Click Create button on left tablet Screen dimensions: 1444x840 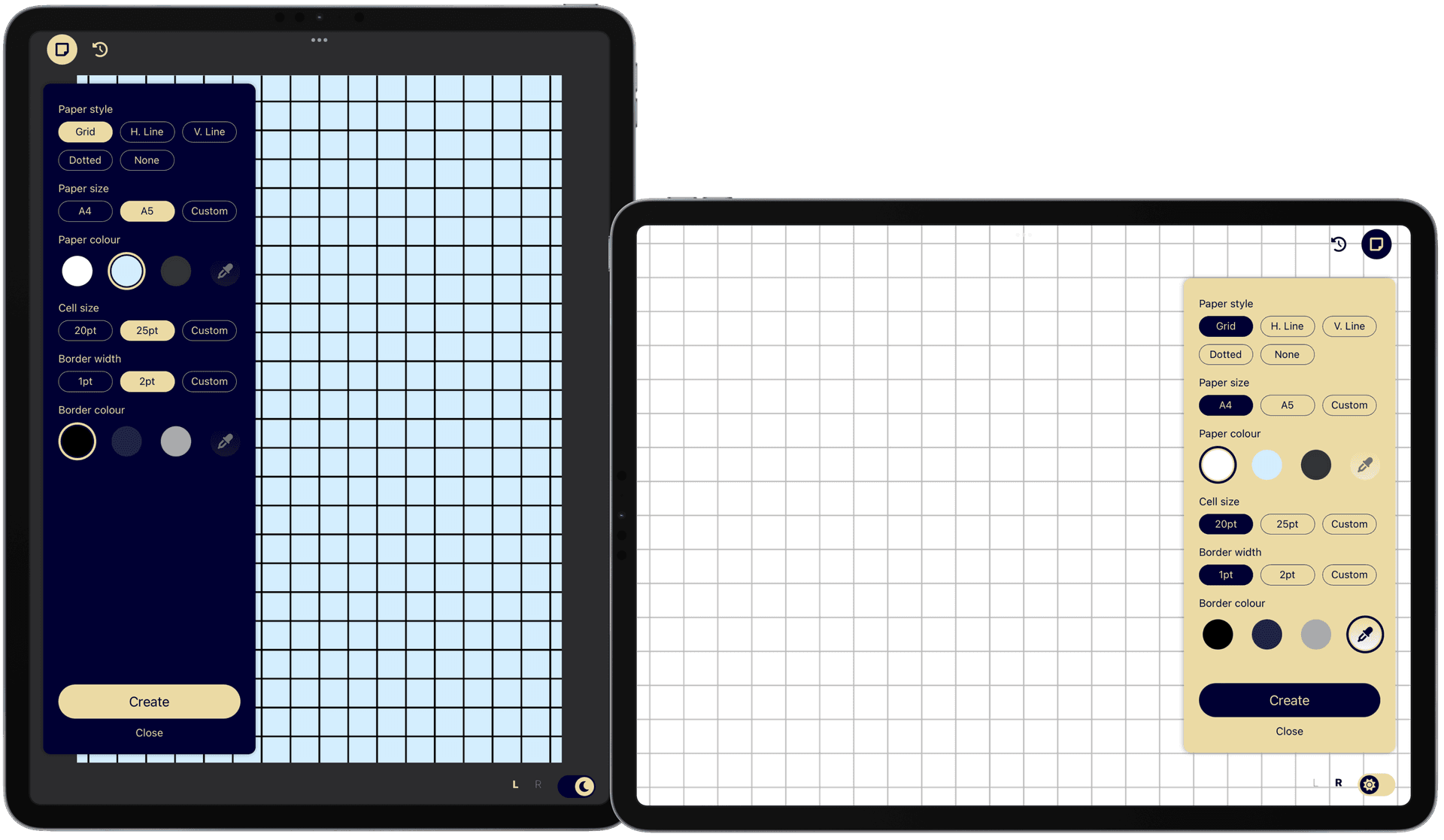148,700
